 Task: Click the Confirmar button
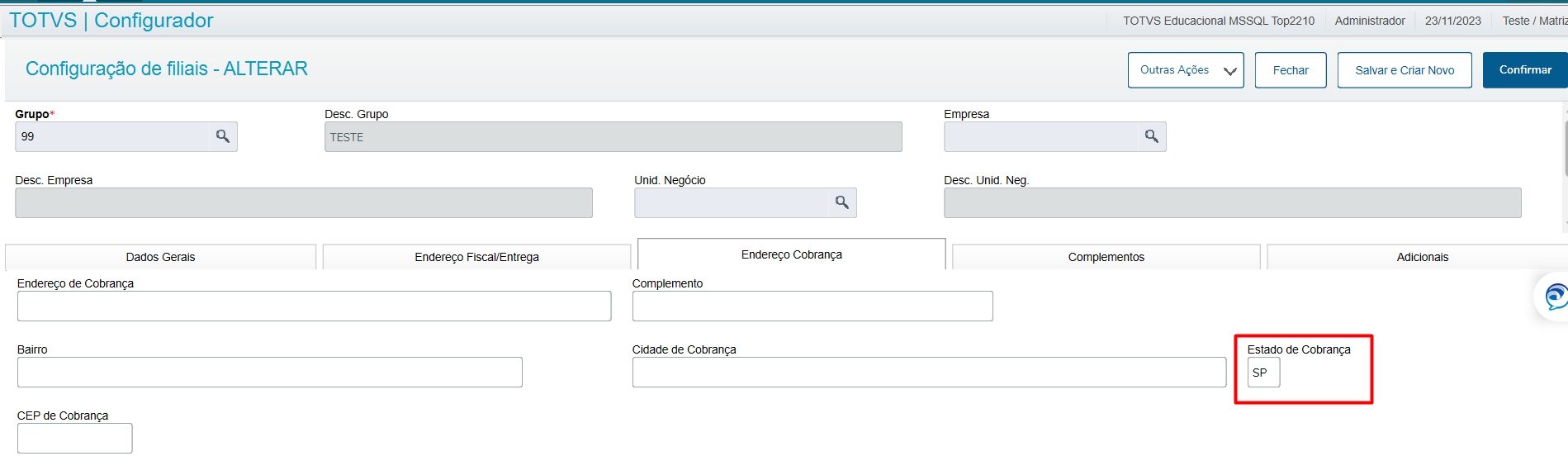(1524, 70)
